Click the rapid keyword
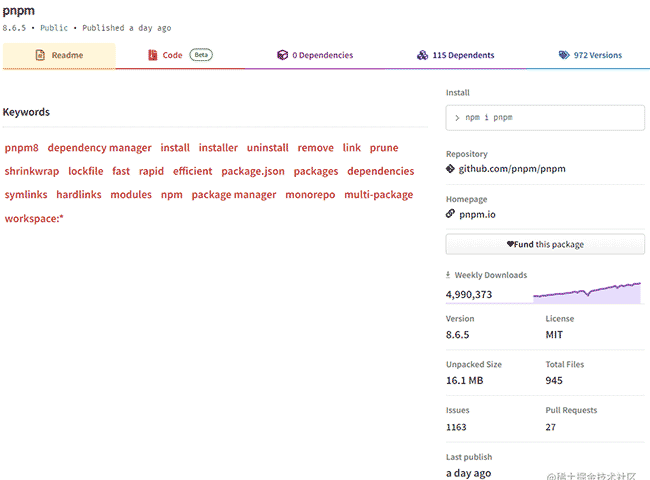The image size is (650, 480). coord(151,171)
